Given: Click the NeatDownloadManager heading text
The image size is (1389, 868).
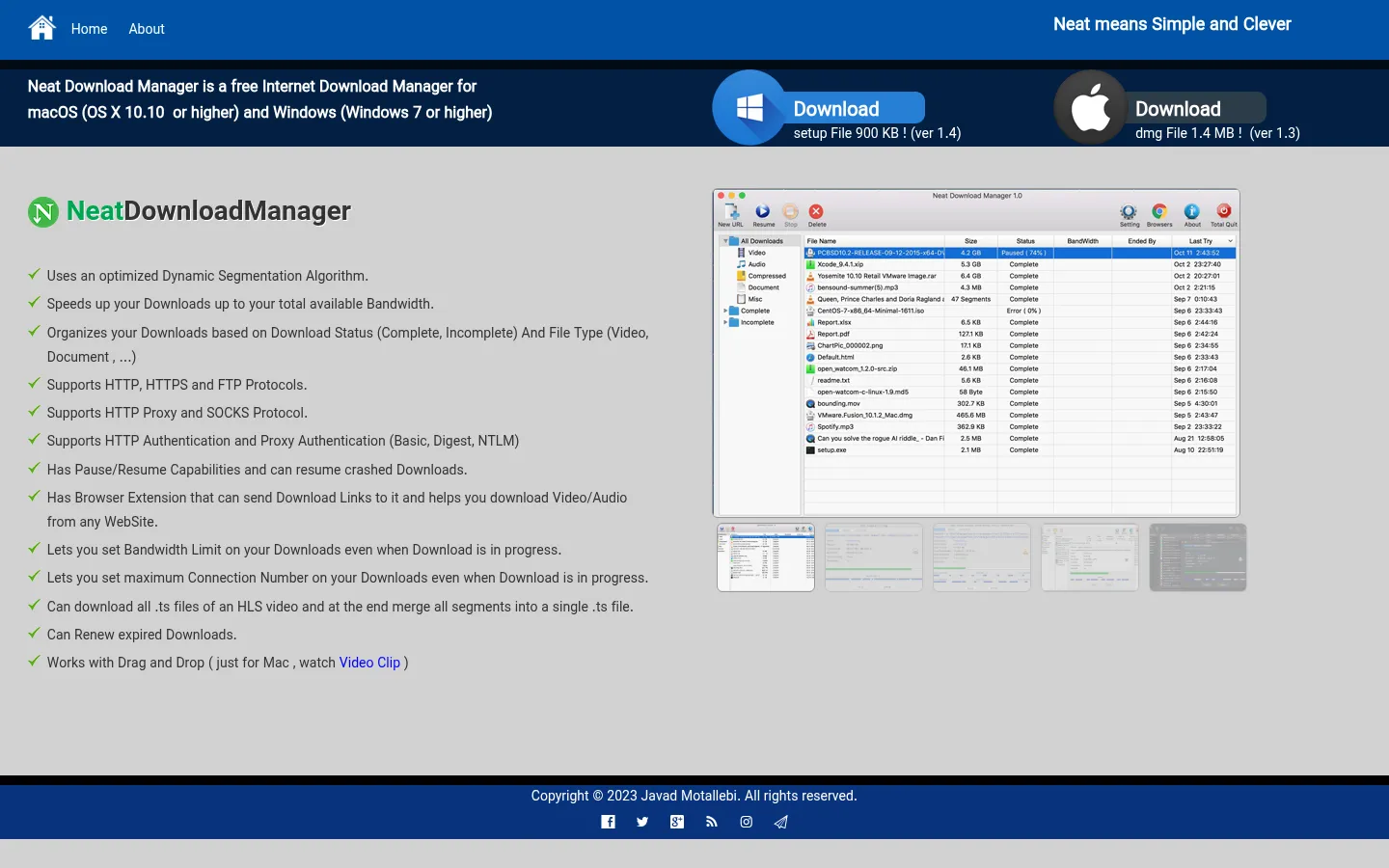Looking at the screenshot, I should [x=208, y=210].
